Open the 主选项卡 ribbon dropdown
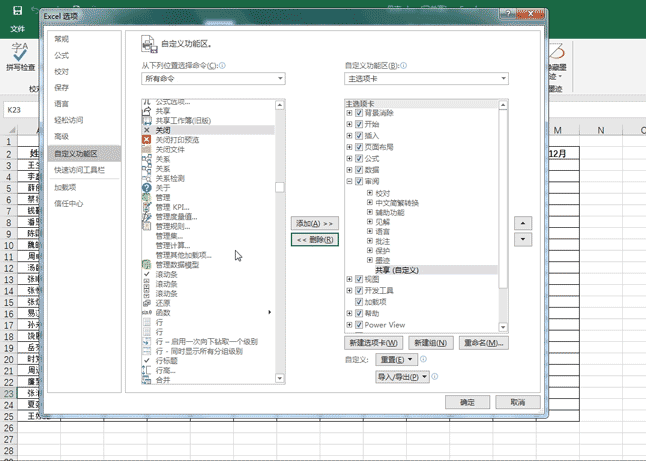This screenshot has width=646, height=461. pos(426,78)
